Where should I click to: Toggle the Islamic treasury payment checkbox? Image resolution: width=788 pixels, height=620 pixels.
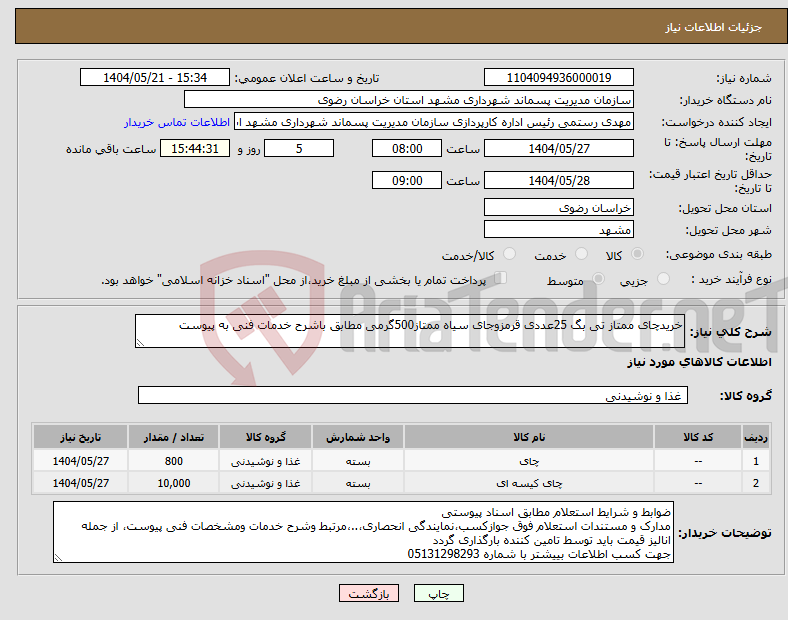click(x=501, y=278)
